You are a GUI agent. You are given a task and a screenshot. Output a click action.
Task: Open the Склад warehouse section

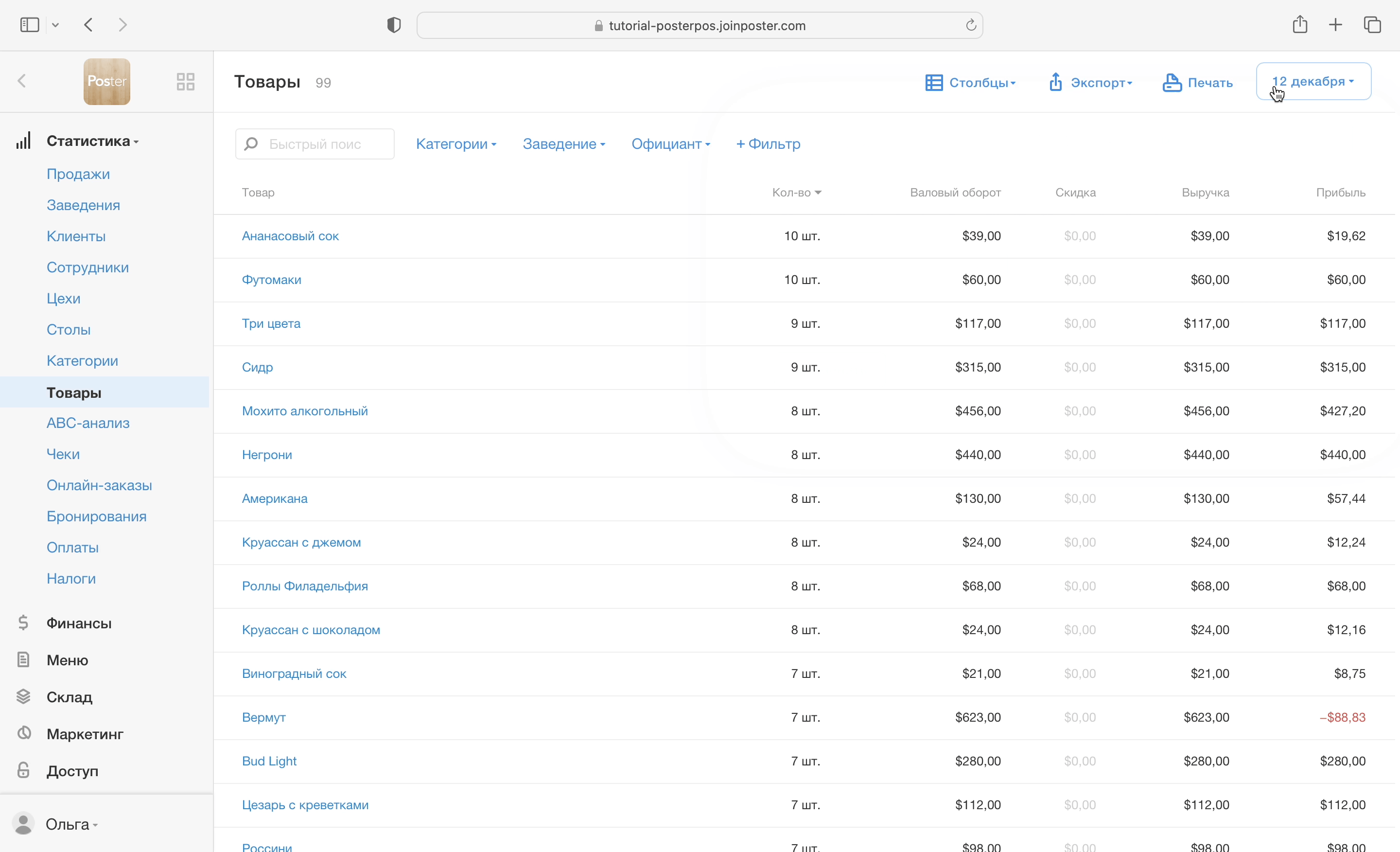point(69,697)
